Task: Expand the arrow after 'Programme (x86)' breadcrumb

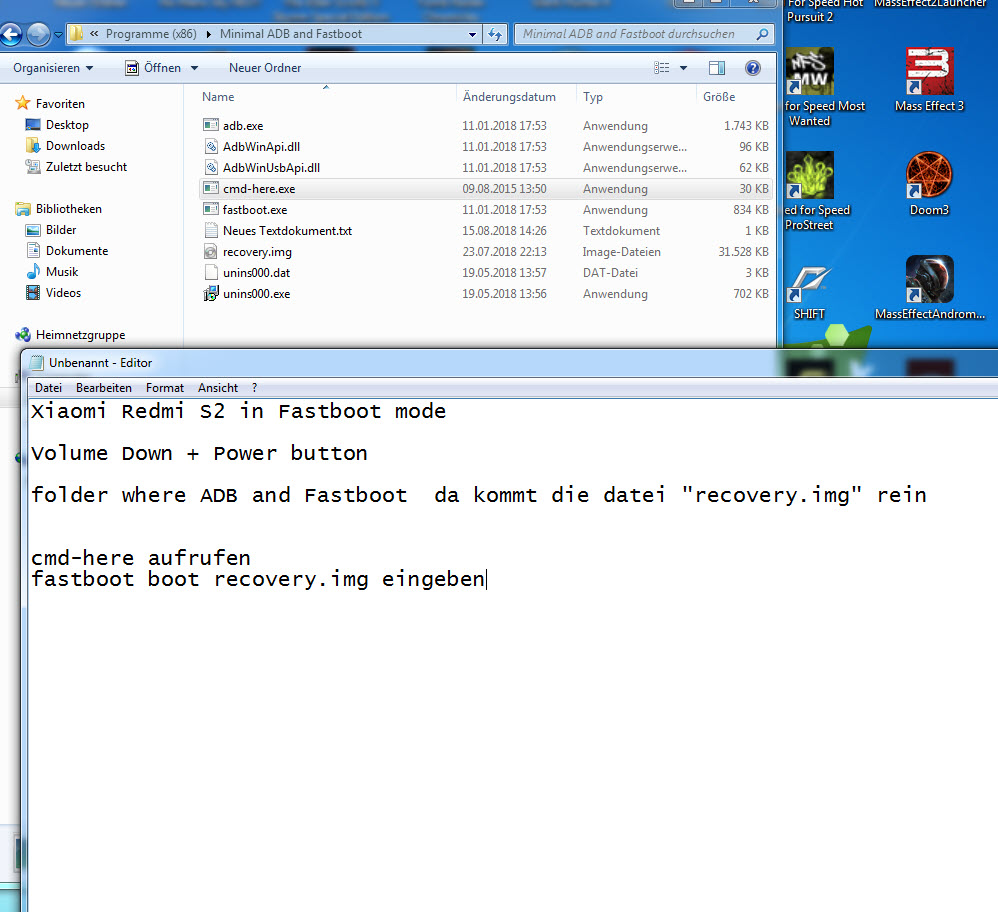Action: 208,34
